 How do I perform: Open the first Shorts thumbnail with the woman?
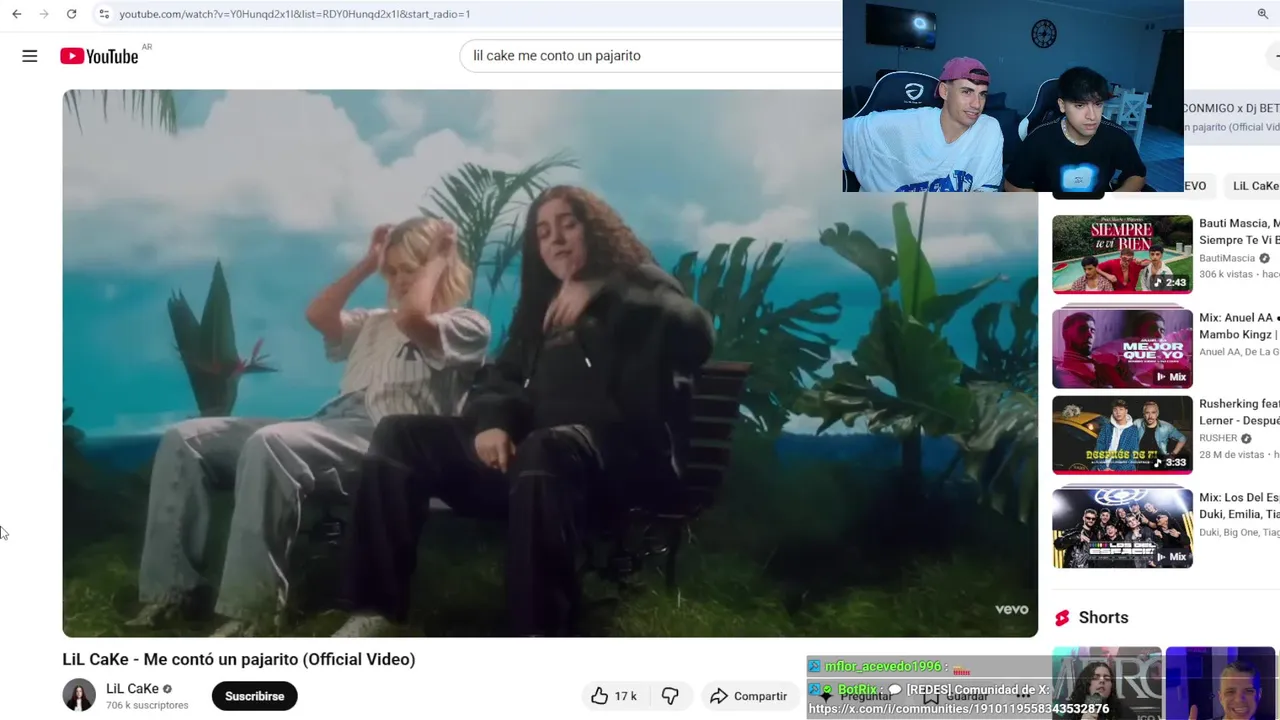(1107, 684)
